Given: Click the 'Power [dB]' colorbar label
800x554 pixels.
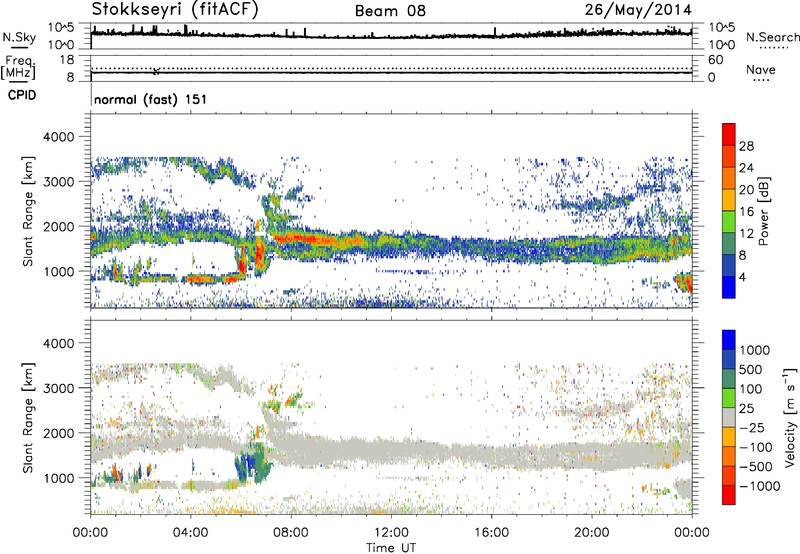Looking at the screenshot, I should click(x=763, y=211).
